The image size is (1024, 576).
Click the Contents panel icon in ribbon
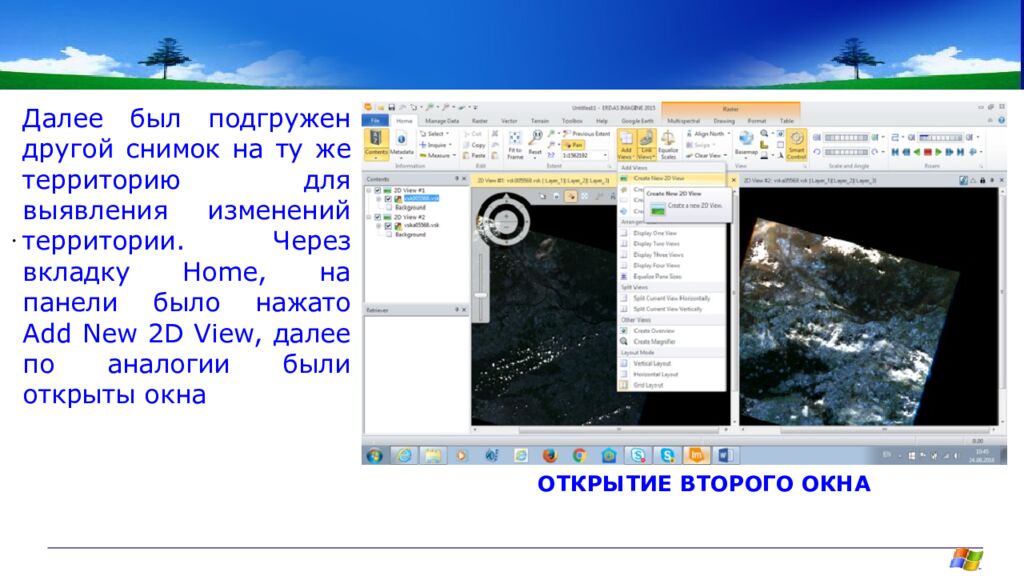376,142
